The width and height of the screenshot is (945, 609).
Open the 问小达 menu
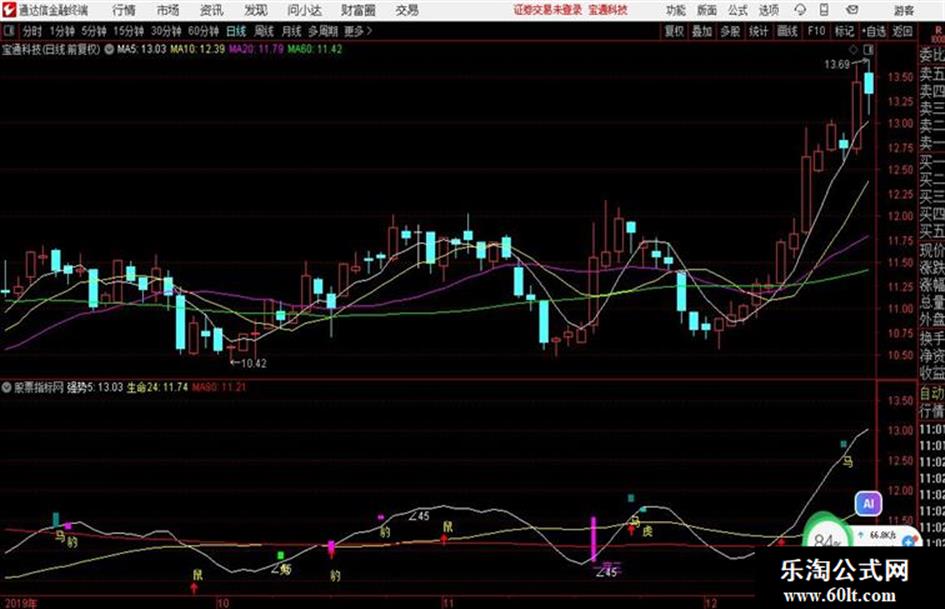pos(304,10)
